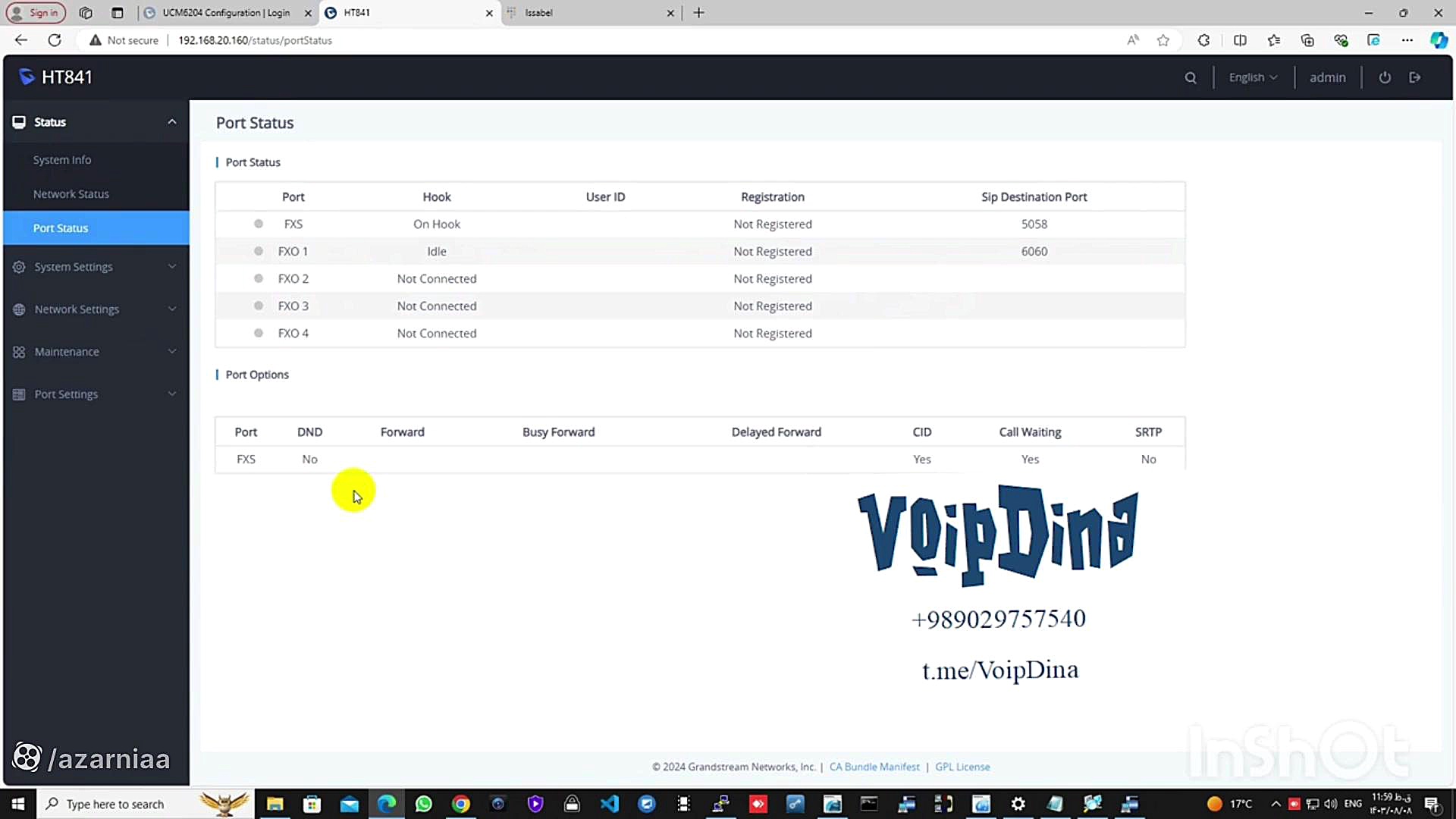Open browser settings and more menu

1407,40
